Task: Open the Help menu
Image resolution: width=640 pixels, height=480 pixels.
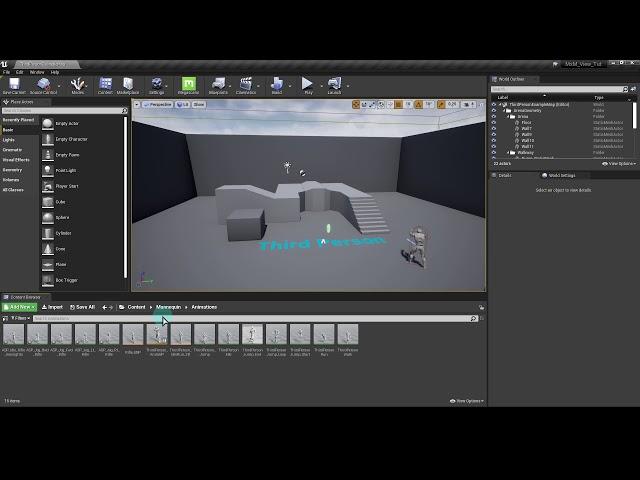Action: tap(55, 72)
